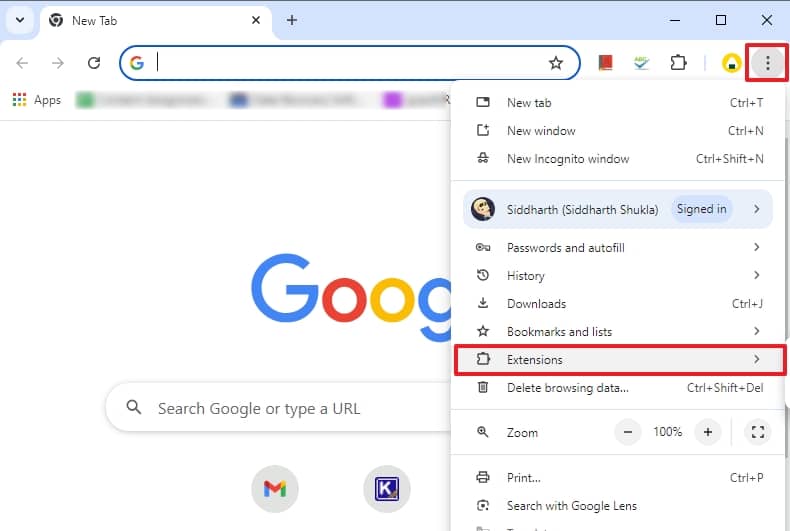The width and height of the screenshot is (790, 531).
Task: Click the magnifier icon in Google search box
Action: 134,407
